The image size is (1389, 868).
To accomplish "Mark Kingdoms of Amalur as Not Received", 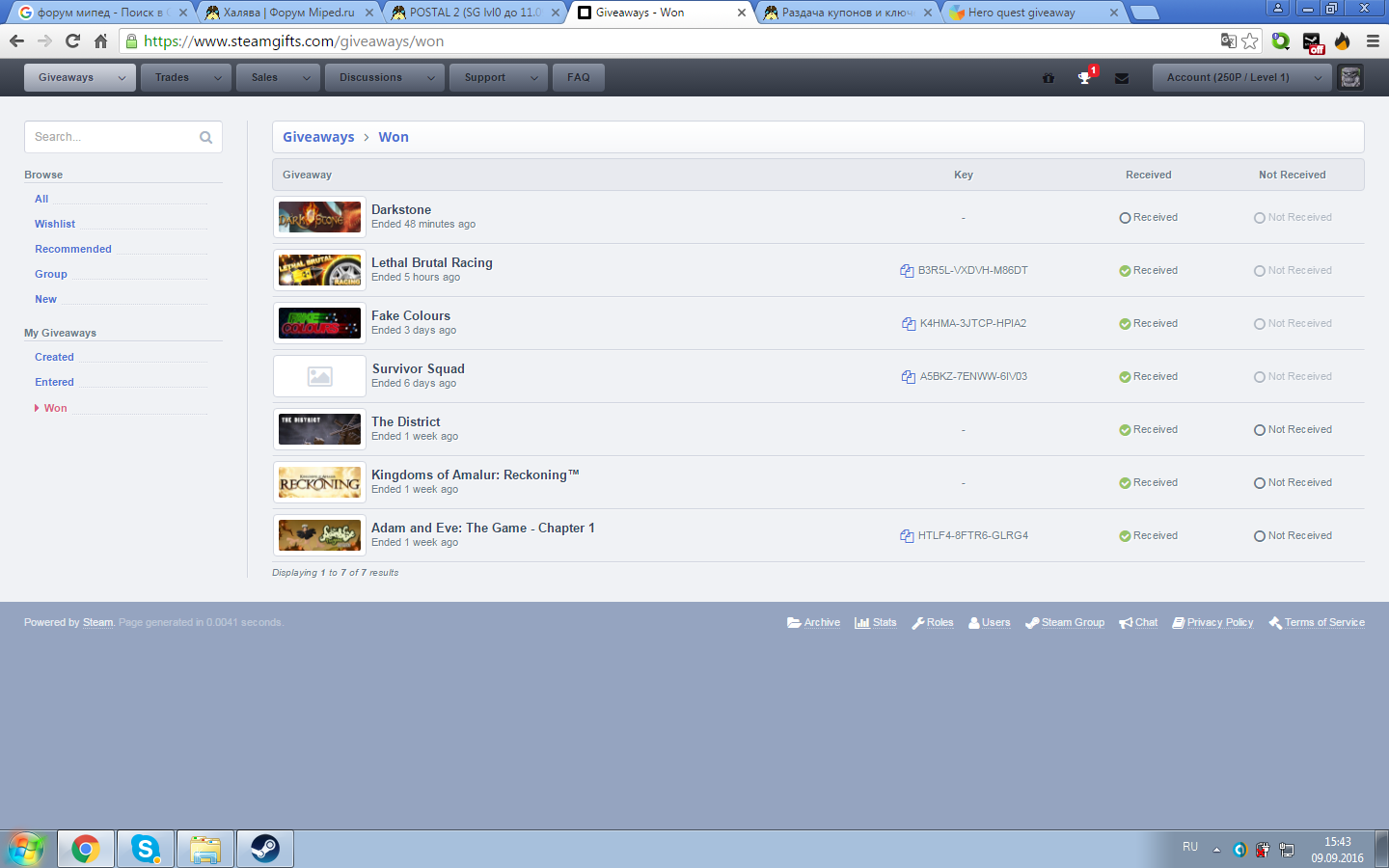I will coord(1293,483).
